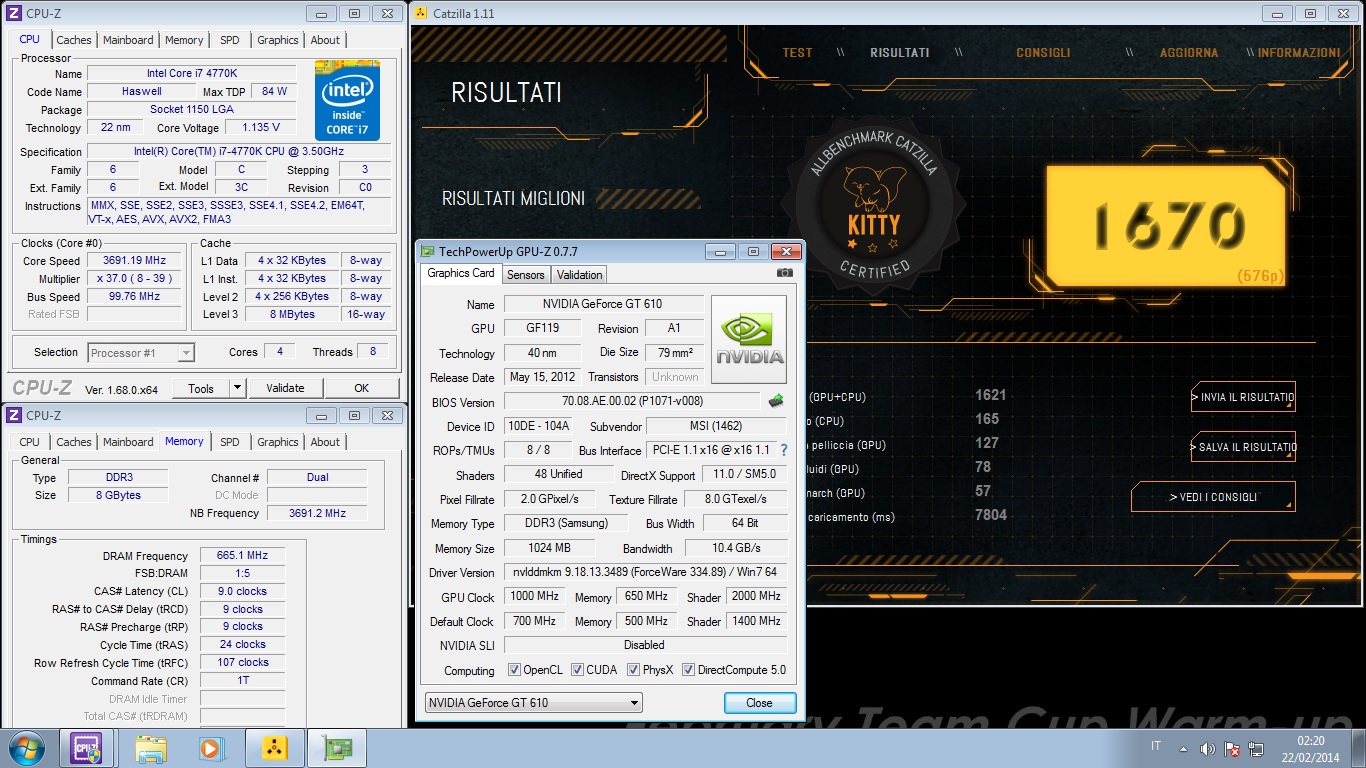Click the RISULTATI MIGLIONI link
This screenshot has width=1366, height=768.
tap(513, 199)
